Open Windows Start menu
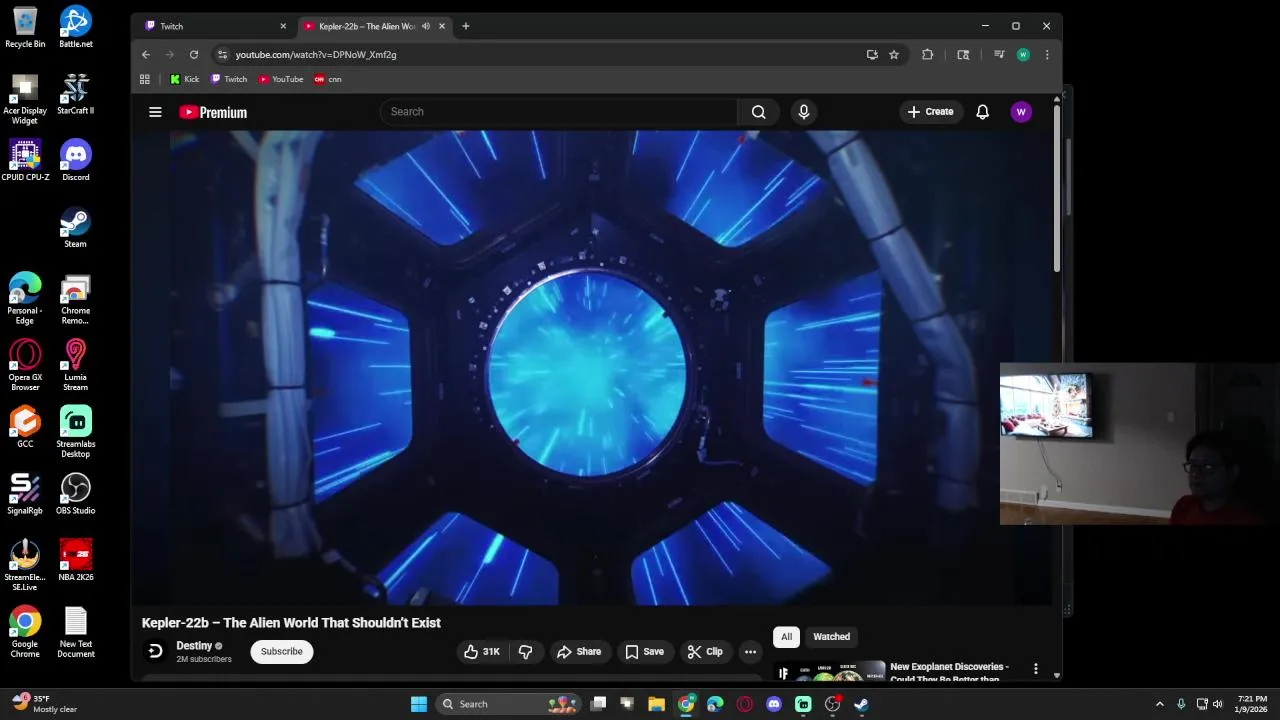 (x=419, y=704)
